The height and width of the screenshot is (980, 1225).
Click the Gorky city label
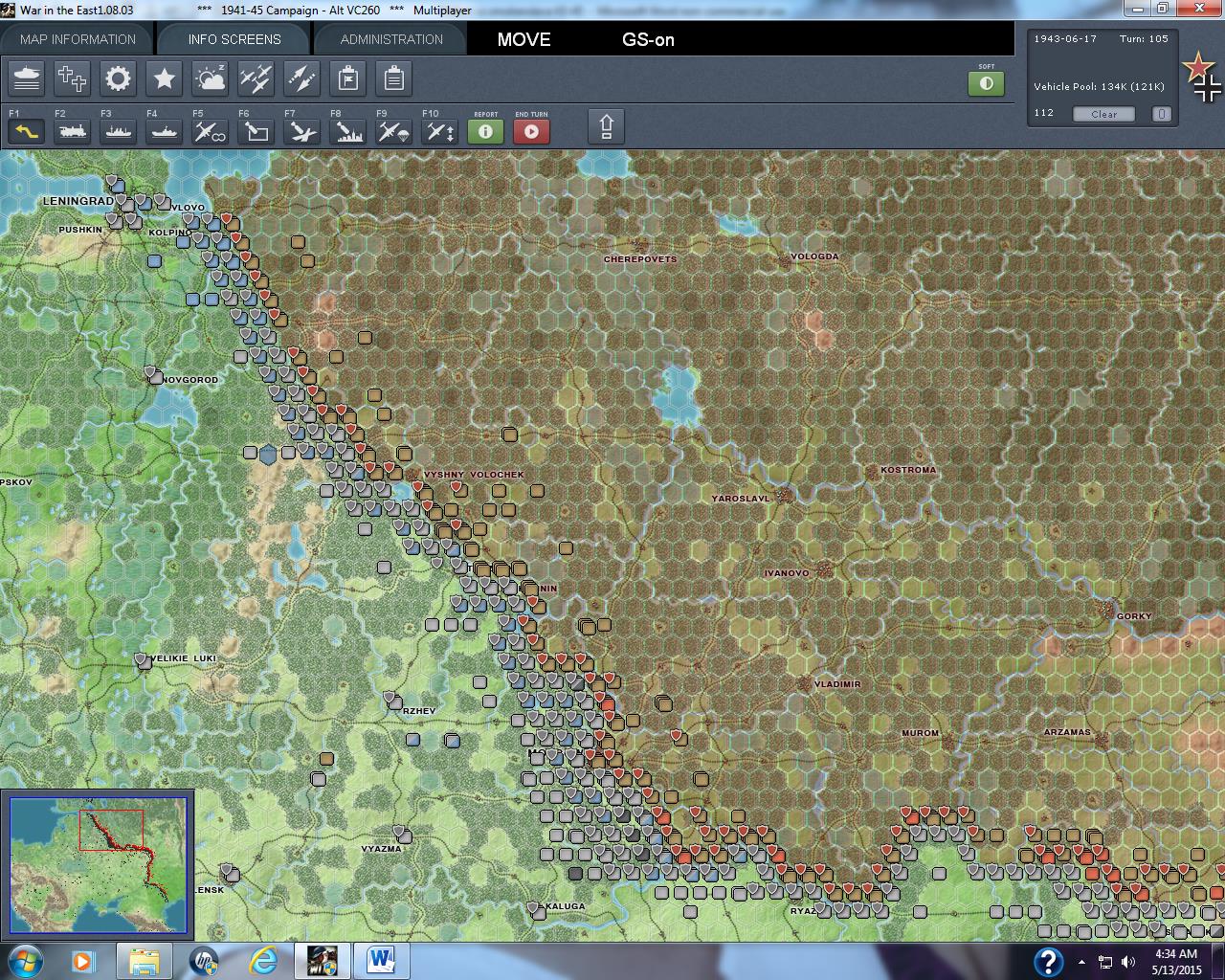point(1135,616)
